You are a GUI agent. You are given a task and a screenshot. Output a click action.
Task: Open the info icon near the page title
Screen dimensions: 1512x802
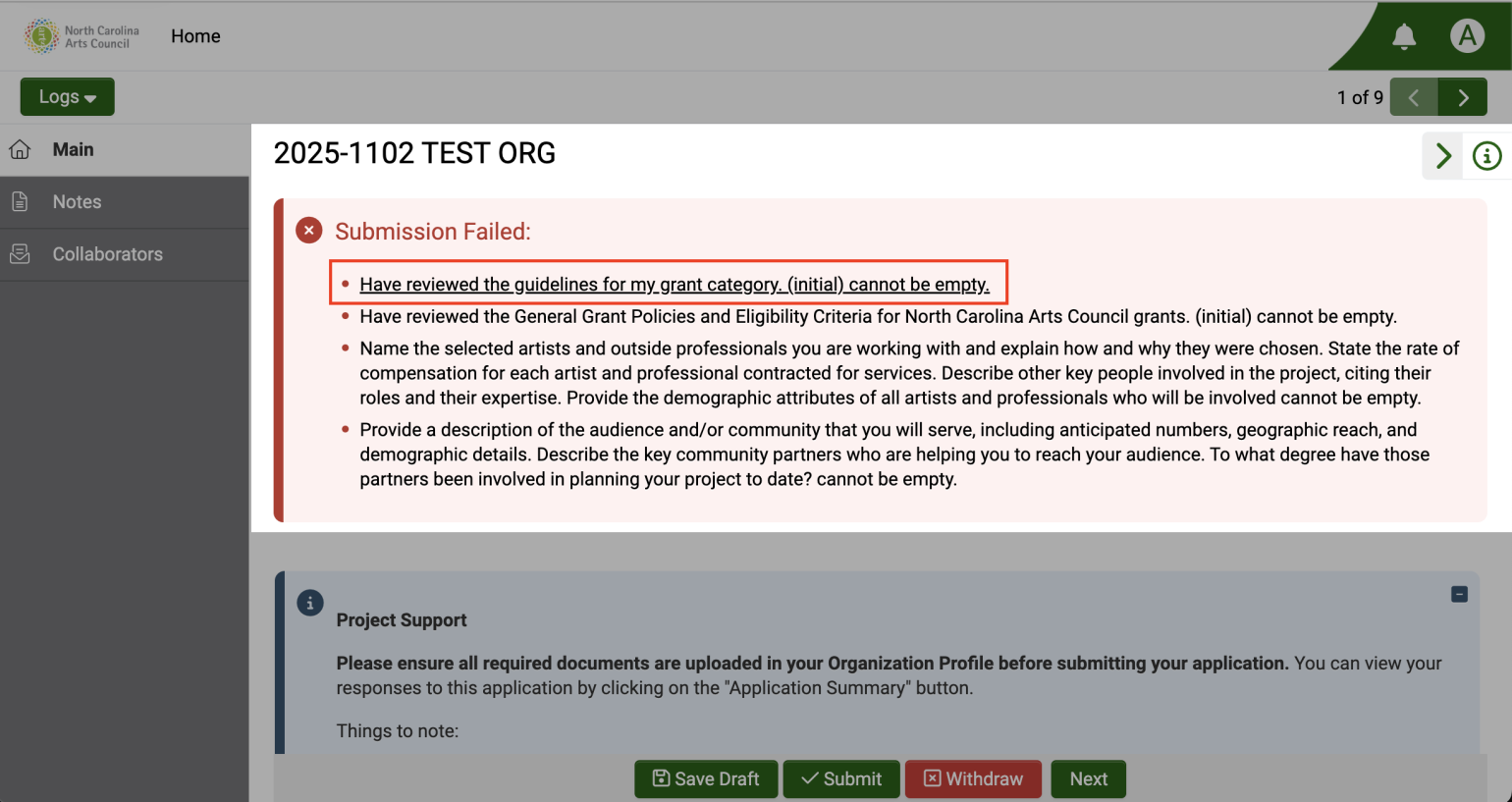coord(1485,156)
